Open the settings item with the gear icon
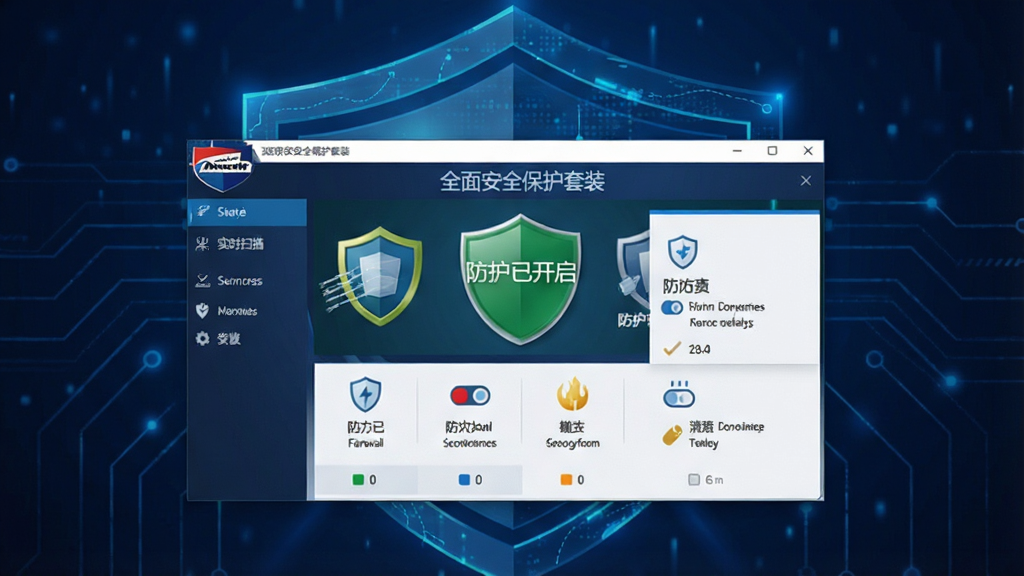This screenshot has width=1024, height=576. click(x=248, y=339)
